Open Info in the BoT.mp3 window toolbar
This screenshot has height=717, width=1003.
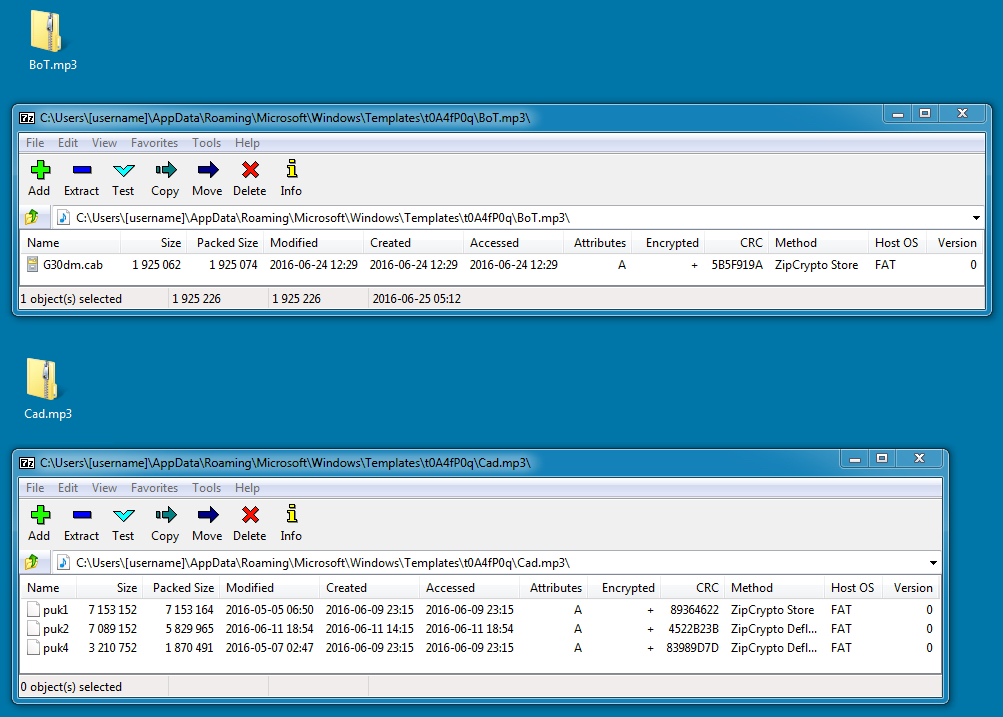[x=291, y=178]
